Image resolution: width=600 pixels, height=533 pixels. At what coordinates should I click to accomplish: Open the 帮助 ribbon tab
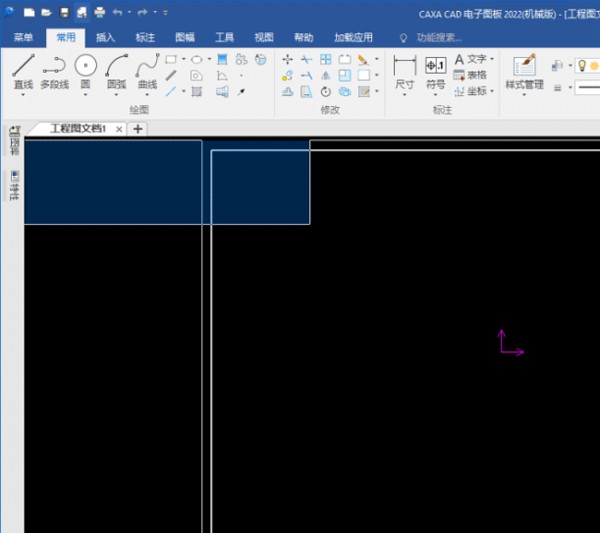point(303,37)
